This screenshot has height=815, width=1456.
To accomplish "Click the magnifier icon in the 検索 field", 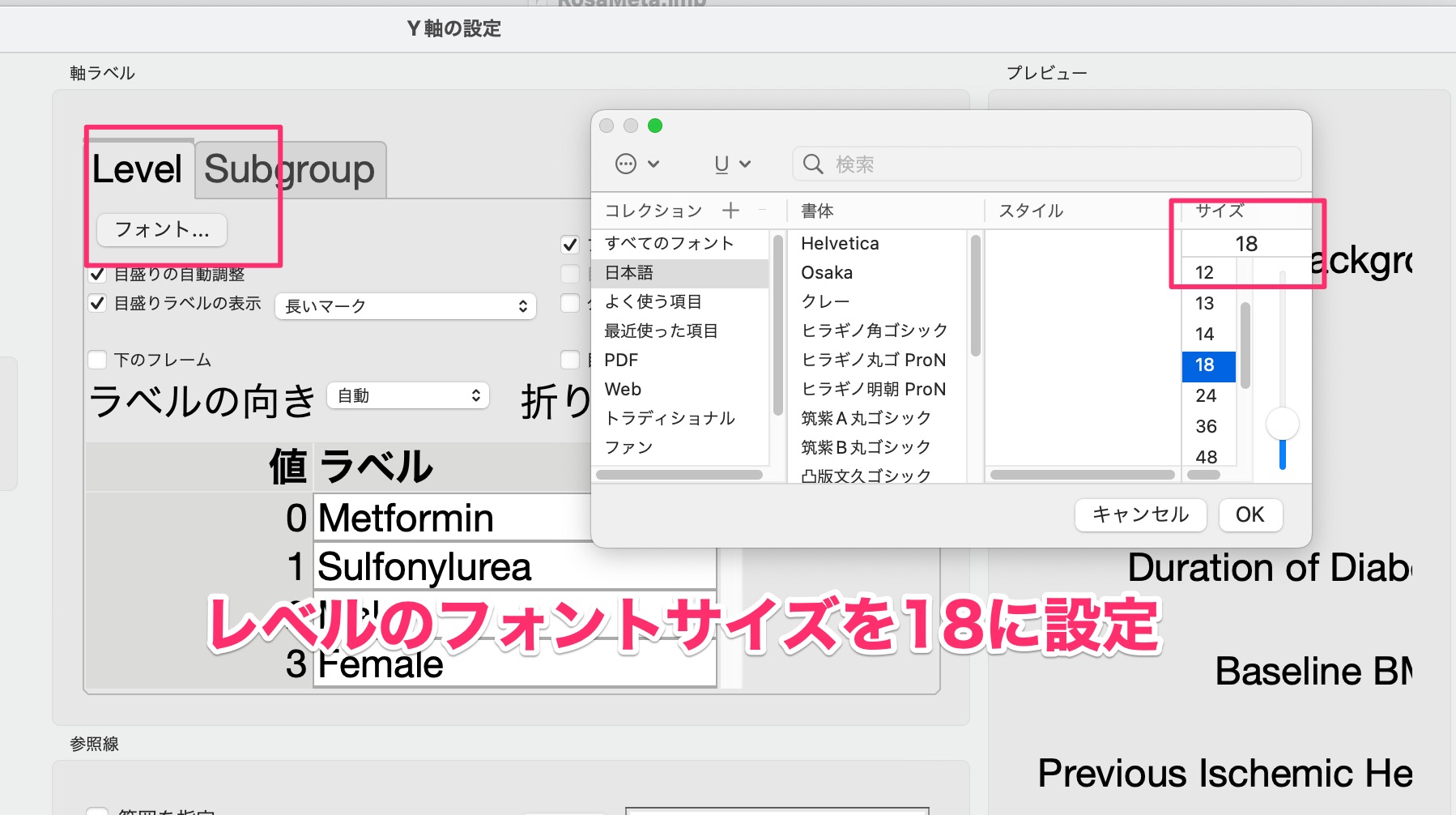I will 812,164.
